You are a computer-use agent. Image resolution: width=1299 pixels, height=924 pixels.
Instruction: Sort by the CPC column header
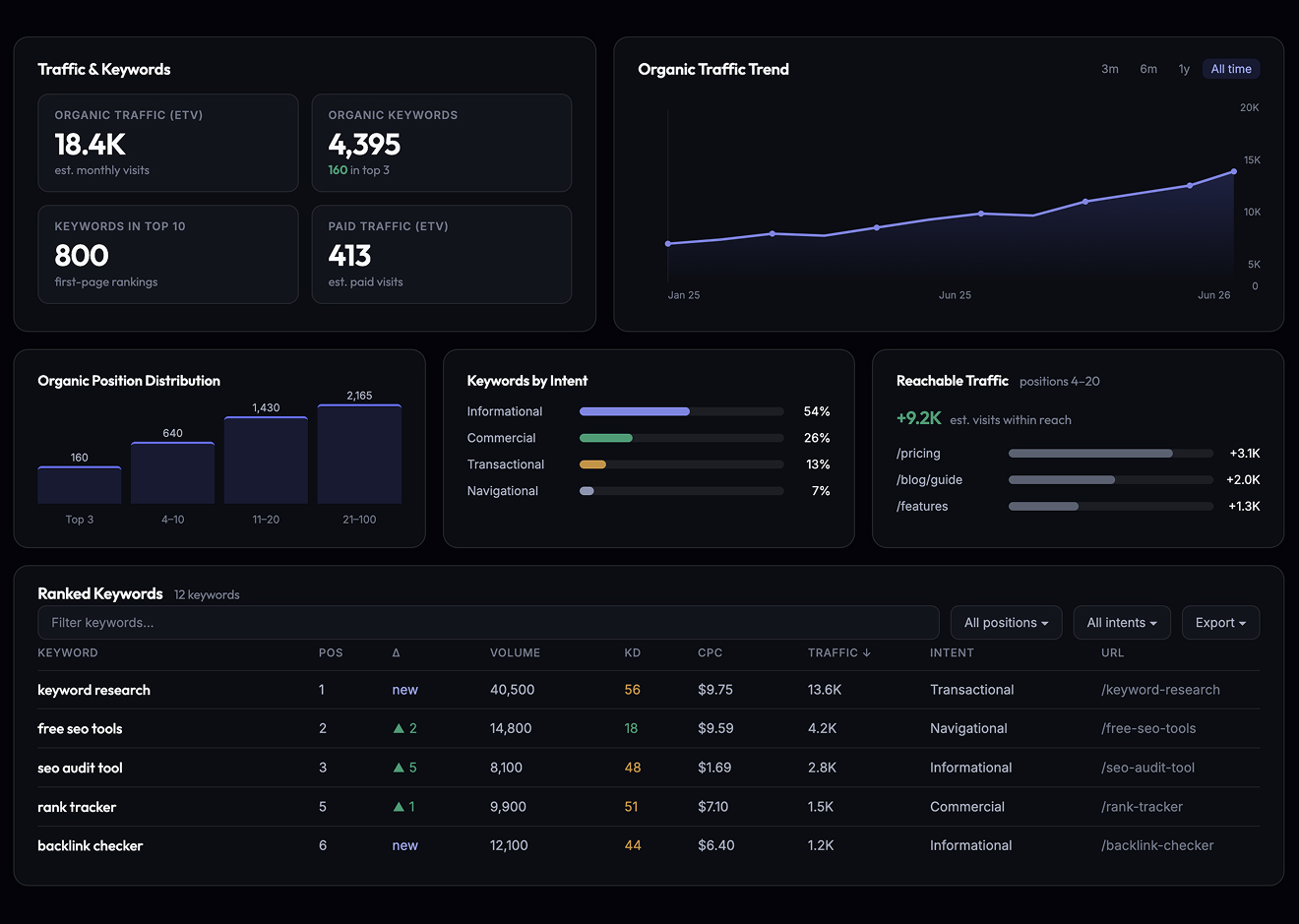tap(710, 652)
